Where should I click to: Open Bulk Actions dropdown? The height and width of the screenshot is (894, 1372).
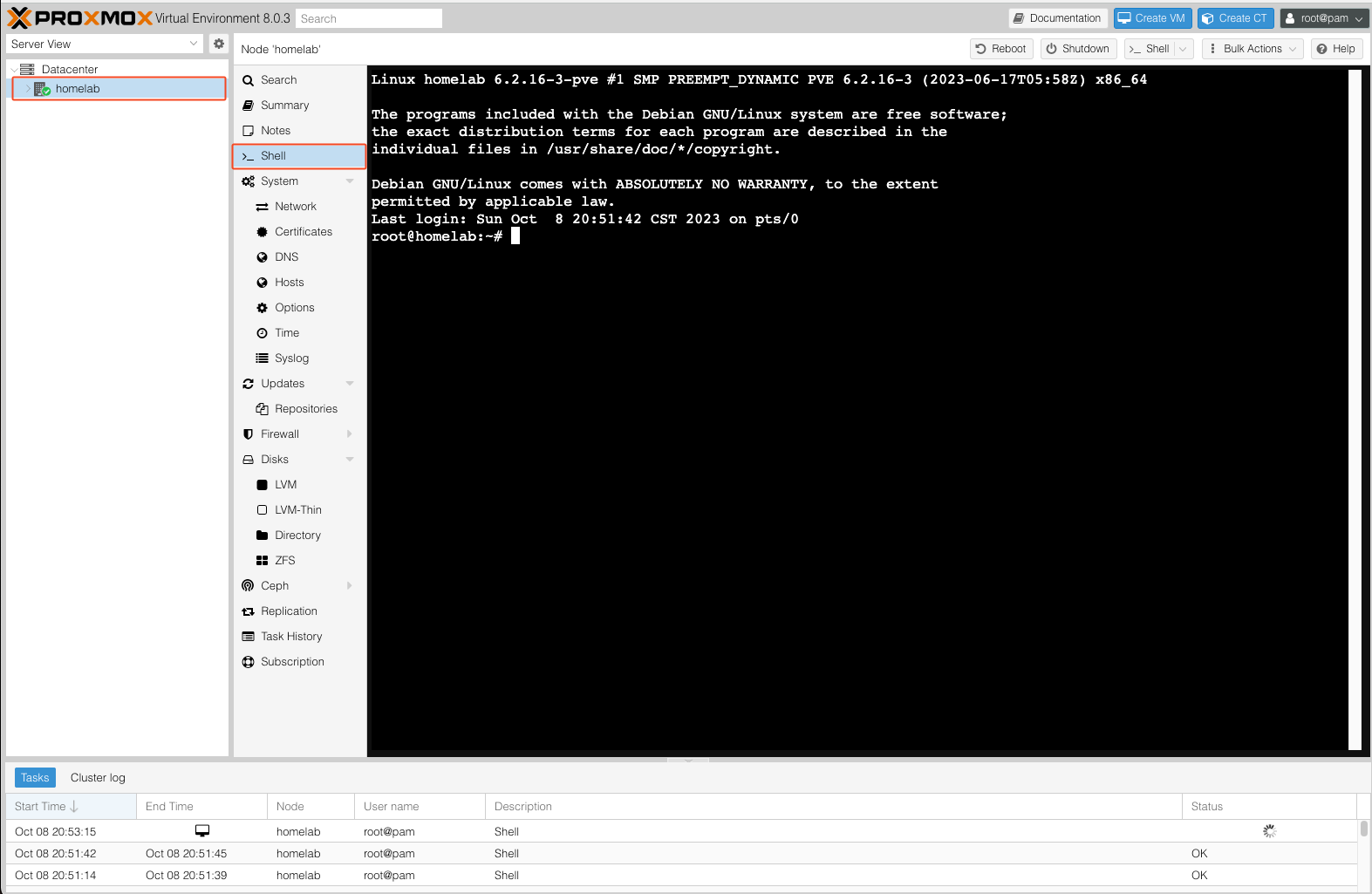coord(1253,49)
